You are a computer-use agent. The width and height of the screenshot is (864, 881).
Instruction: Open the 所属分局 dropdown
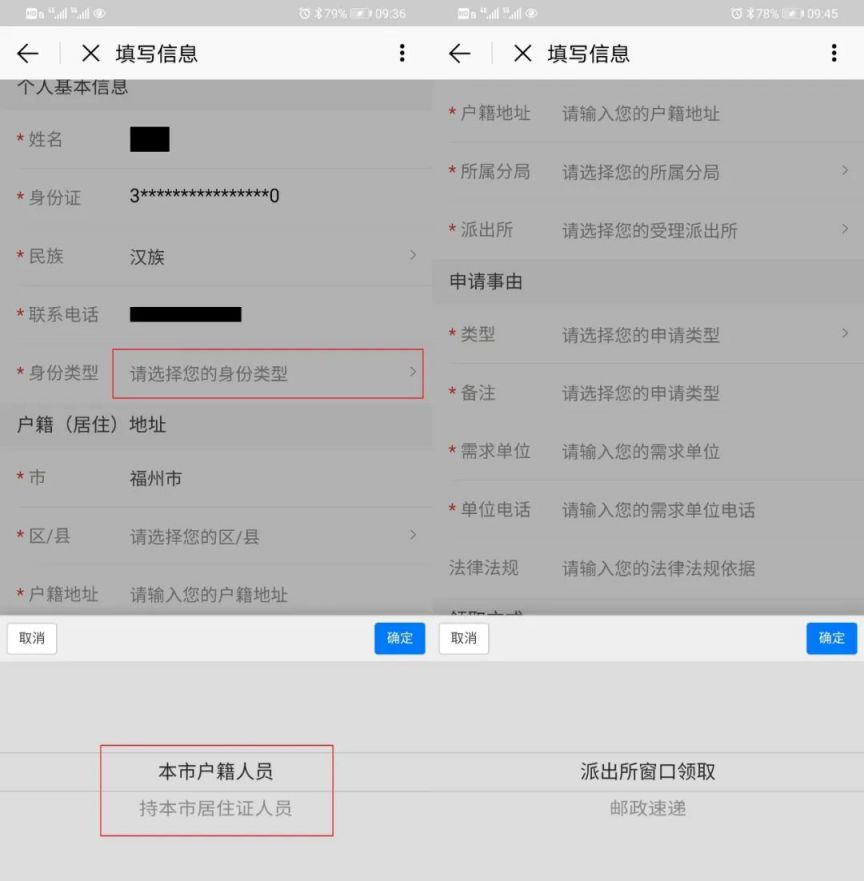700,172
